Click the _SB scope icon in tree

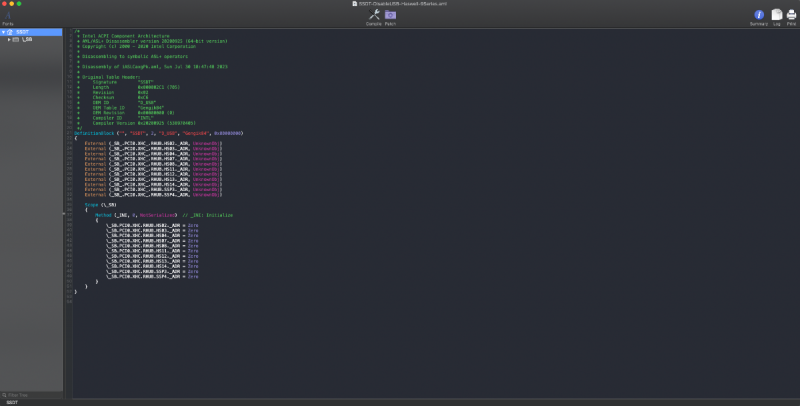click(x=16, y=39)
